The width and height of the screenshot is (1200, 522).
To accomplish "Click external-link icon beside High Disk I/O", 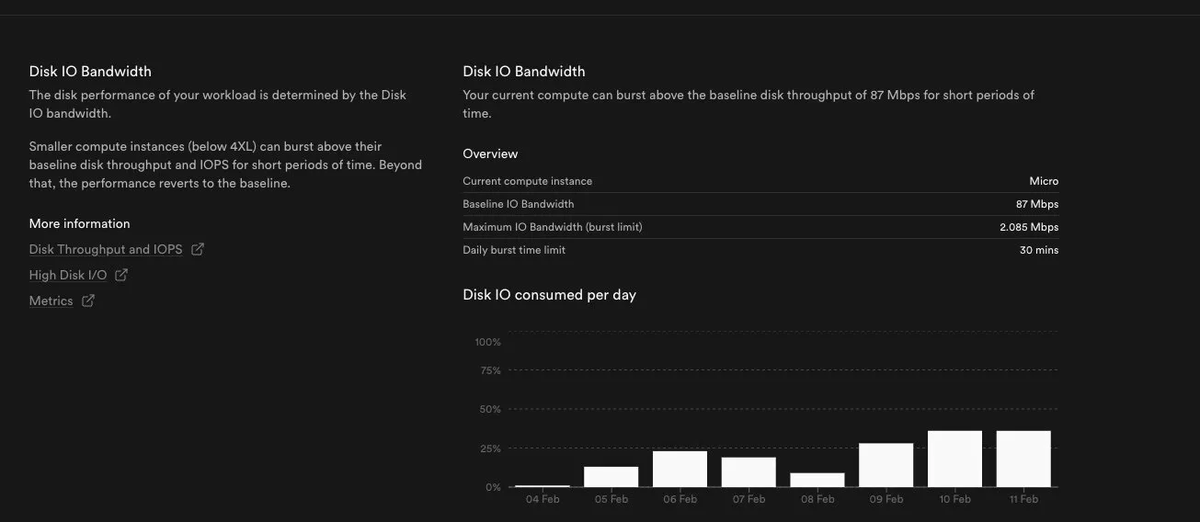I will 121,275.
